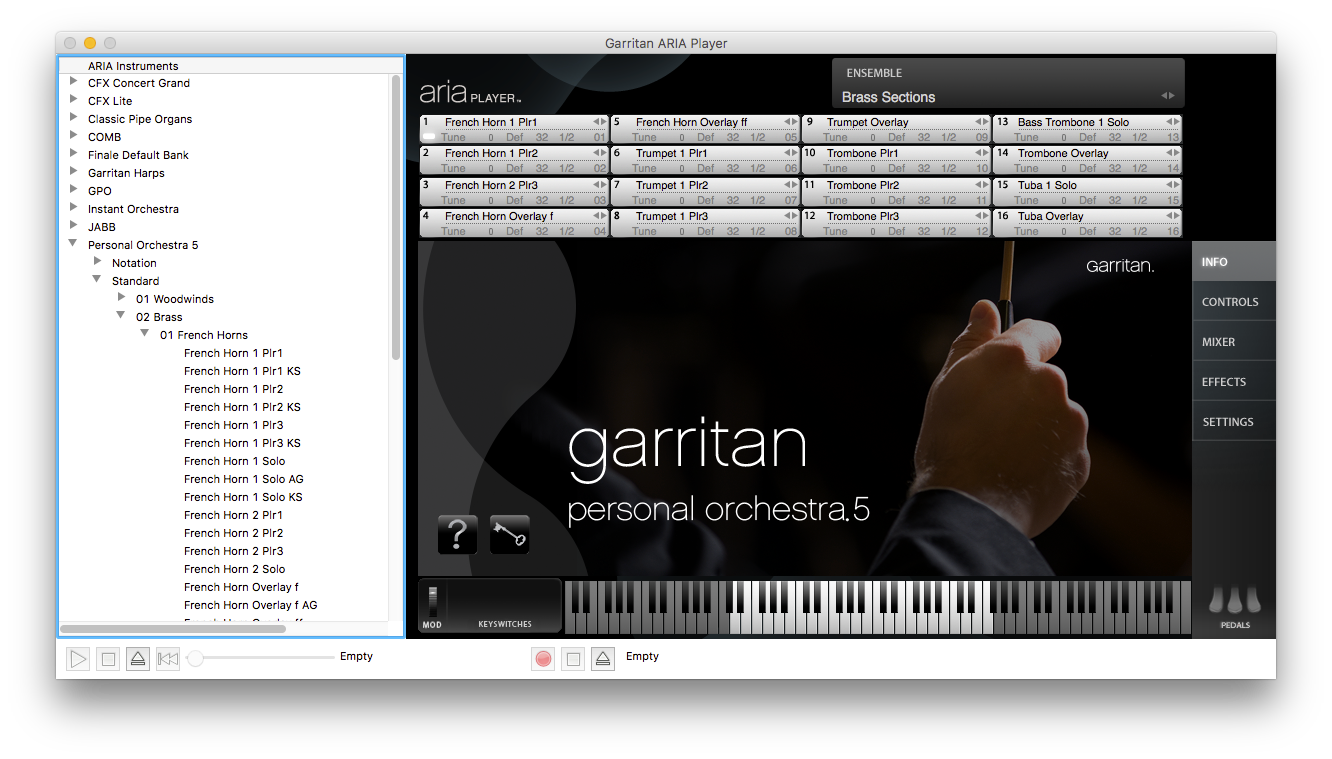Select French Horn 1 Solo in the tree
Viewport: 1332px width, 759px height.
click(234, 461)
